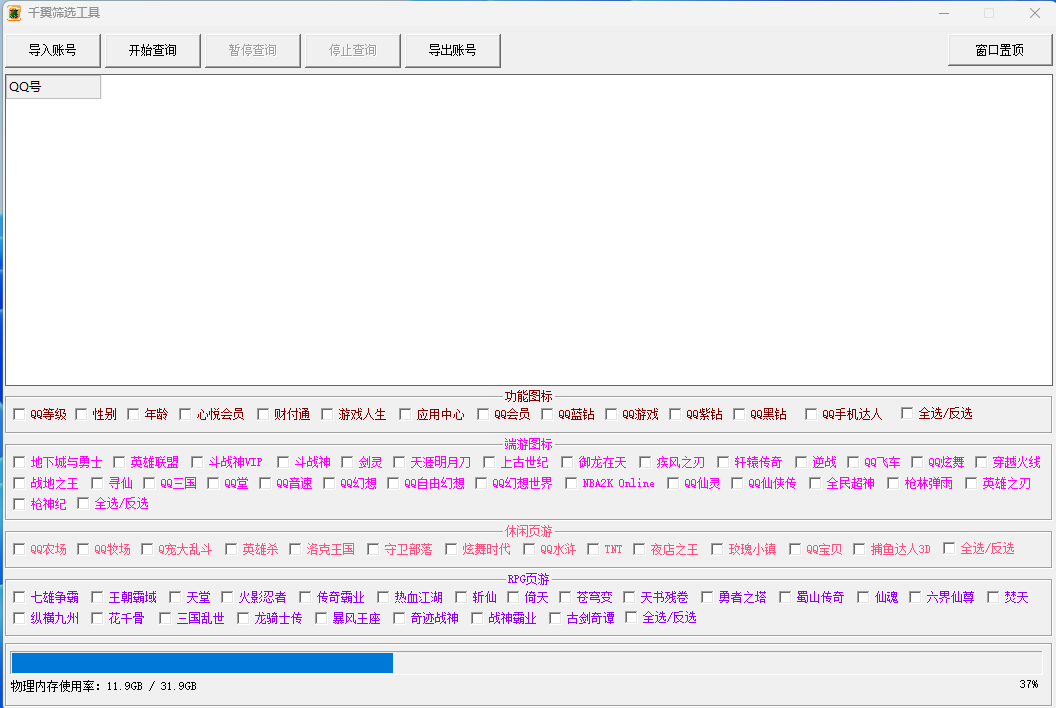Start querying with 开始查询 button
The image size is (1056, 708).
click(153, 50)
